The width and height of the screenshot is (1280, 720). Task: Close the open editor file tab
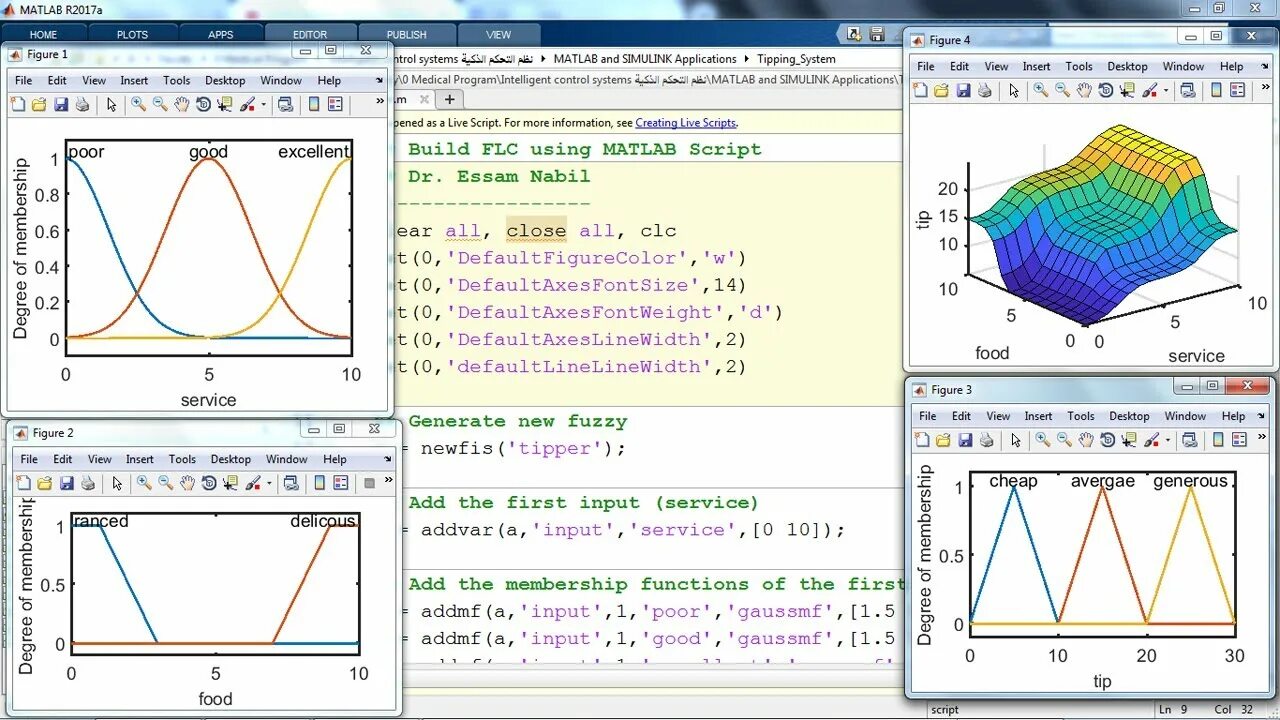423,99
